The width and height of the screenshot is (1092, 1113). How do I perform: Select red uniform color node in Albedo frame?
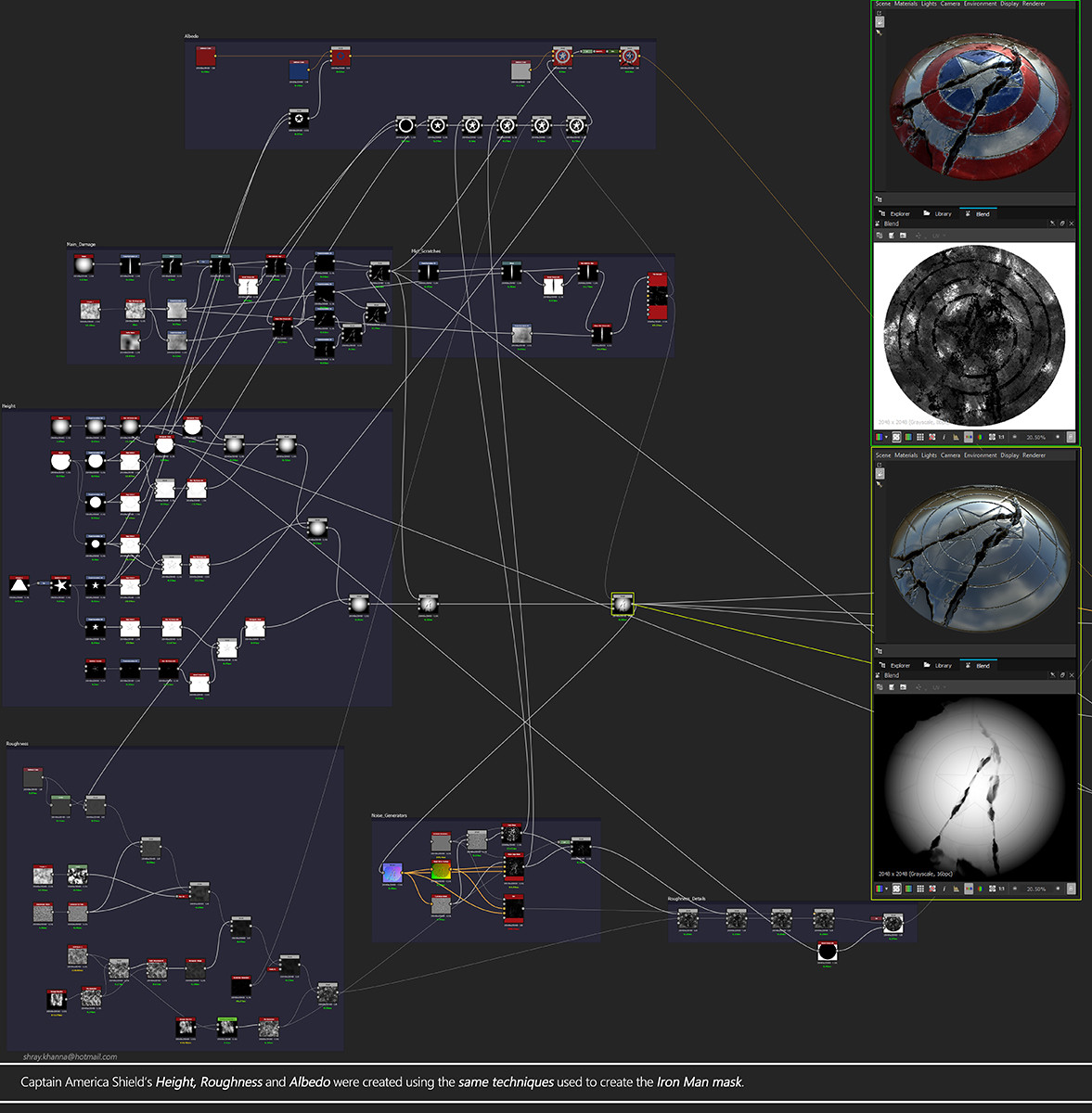tap(205, 58)
